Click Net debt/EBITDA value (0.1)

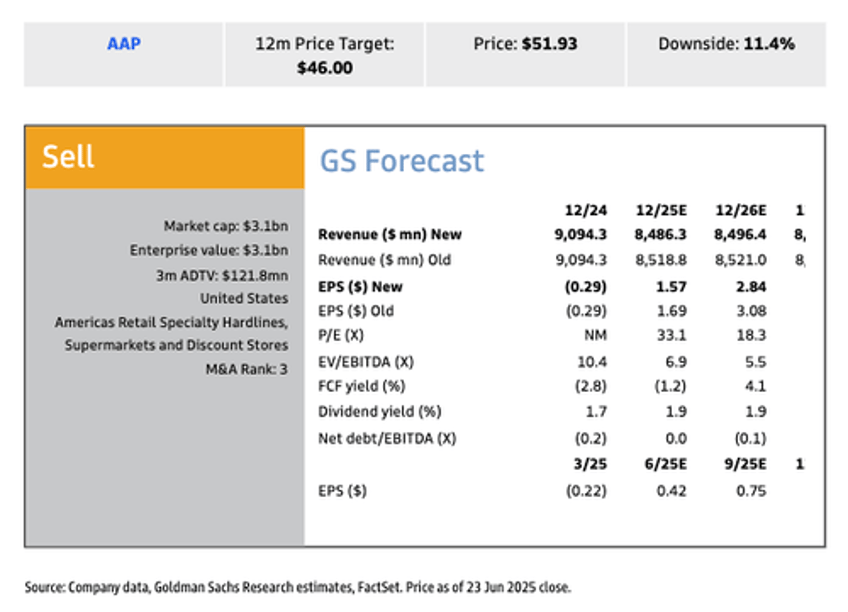(750, 438)
